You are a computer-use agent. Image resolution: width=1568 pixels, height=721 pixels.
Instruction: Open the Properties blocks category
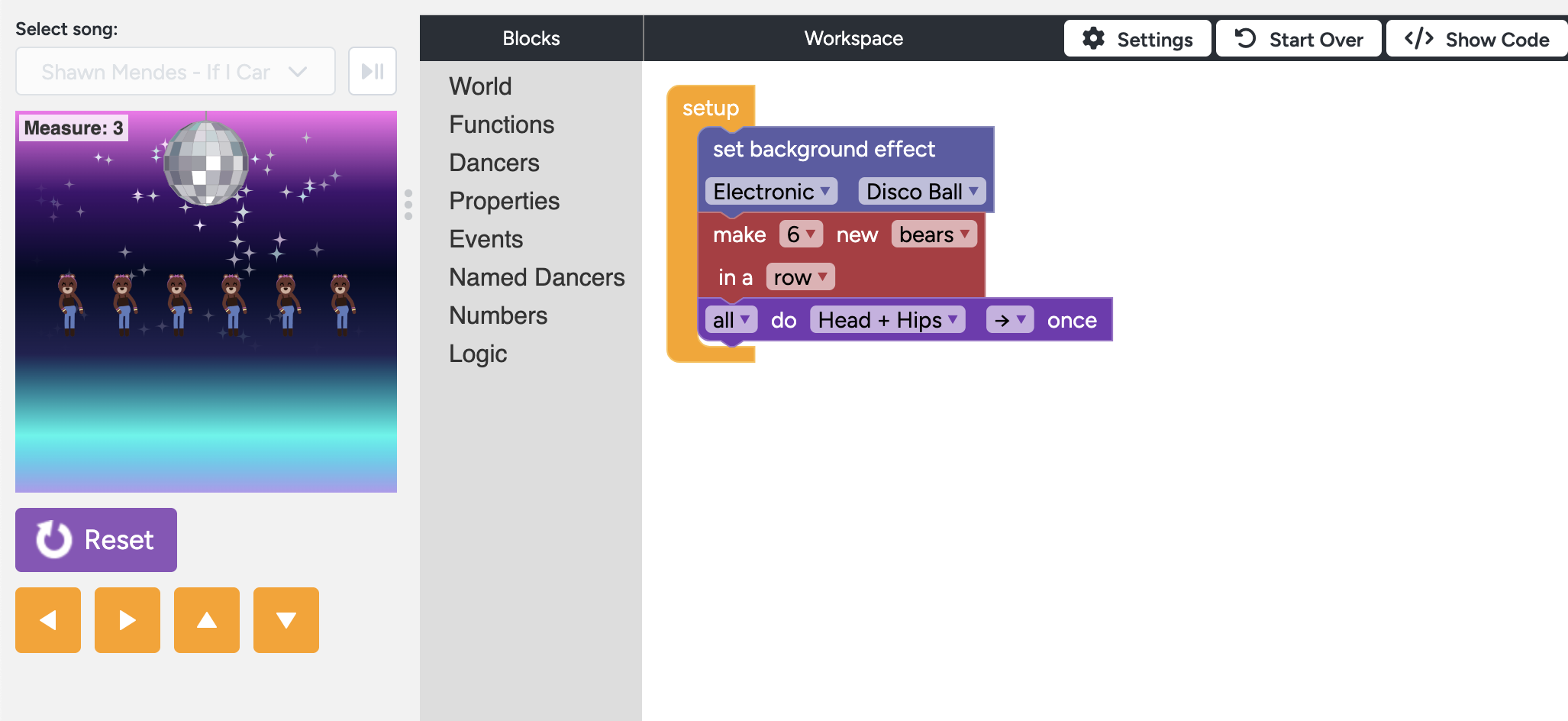click(x=504, y=201)
